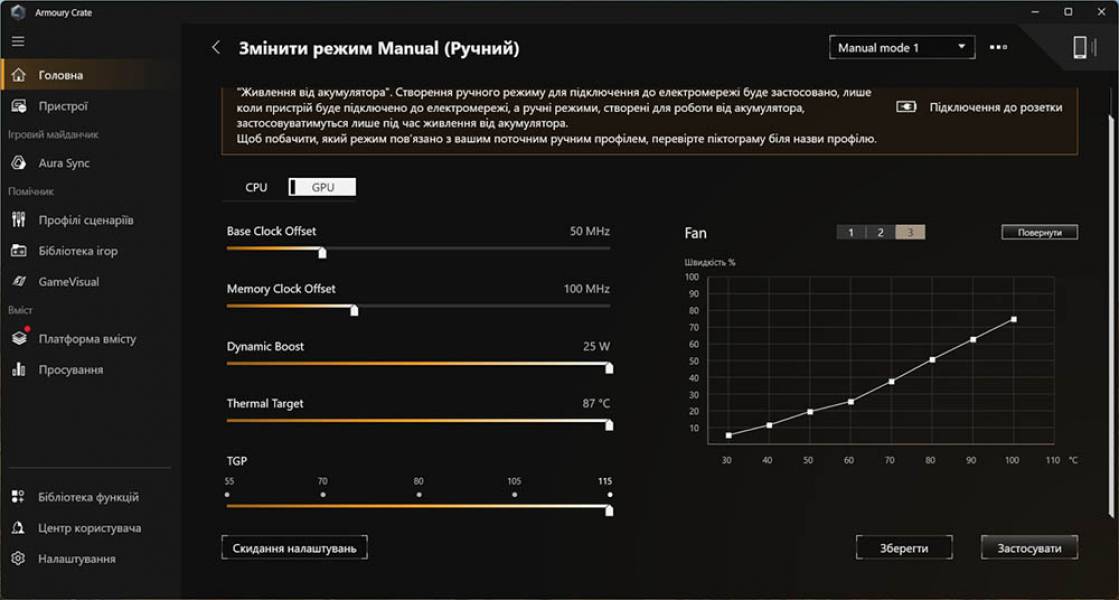Click the Armoury Crate logo icon
The image size is (1119, 600).
coord(18,12)
